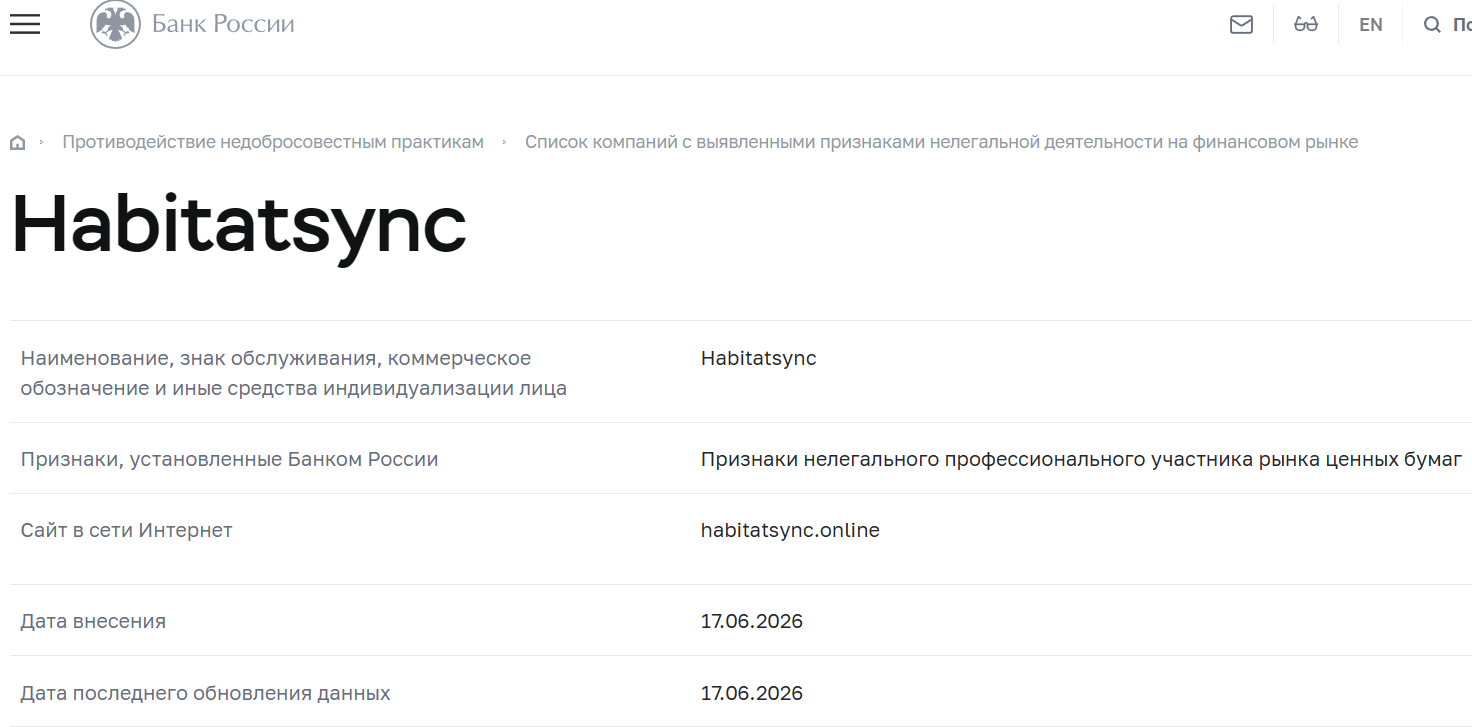This screenshot has height=727, width=1472.
Task: Open the envelope contact icon
Action: 1241,25
